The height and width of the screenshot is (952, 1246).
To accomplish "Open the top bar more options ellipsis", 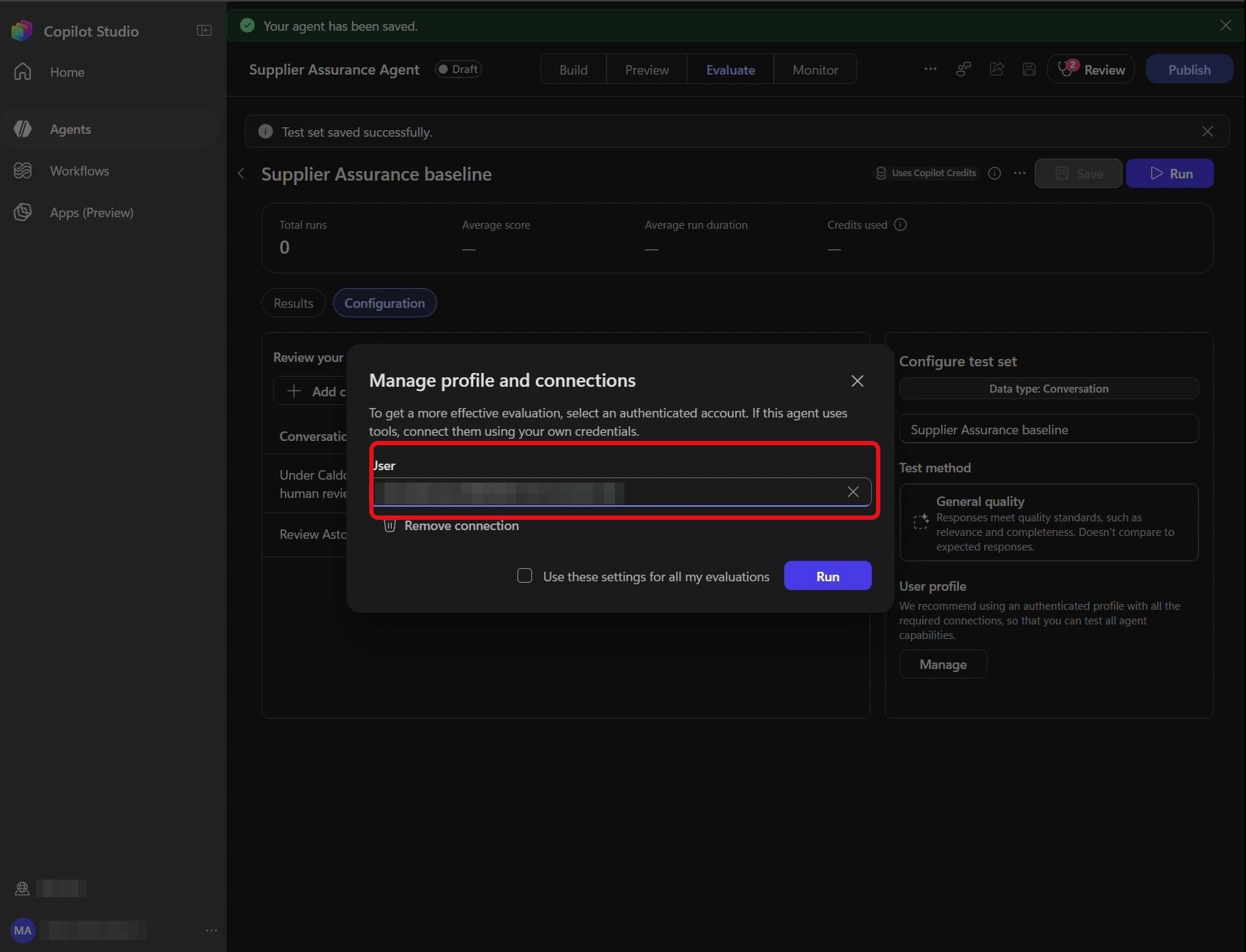I will 930,69.
